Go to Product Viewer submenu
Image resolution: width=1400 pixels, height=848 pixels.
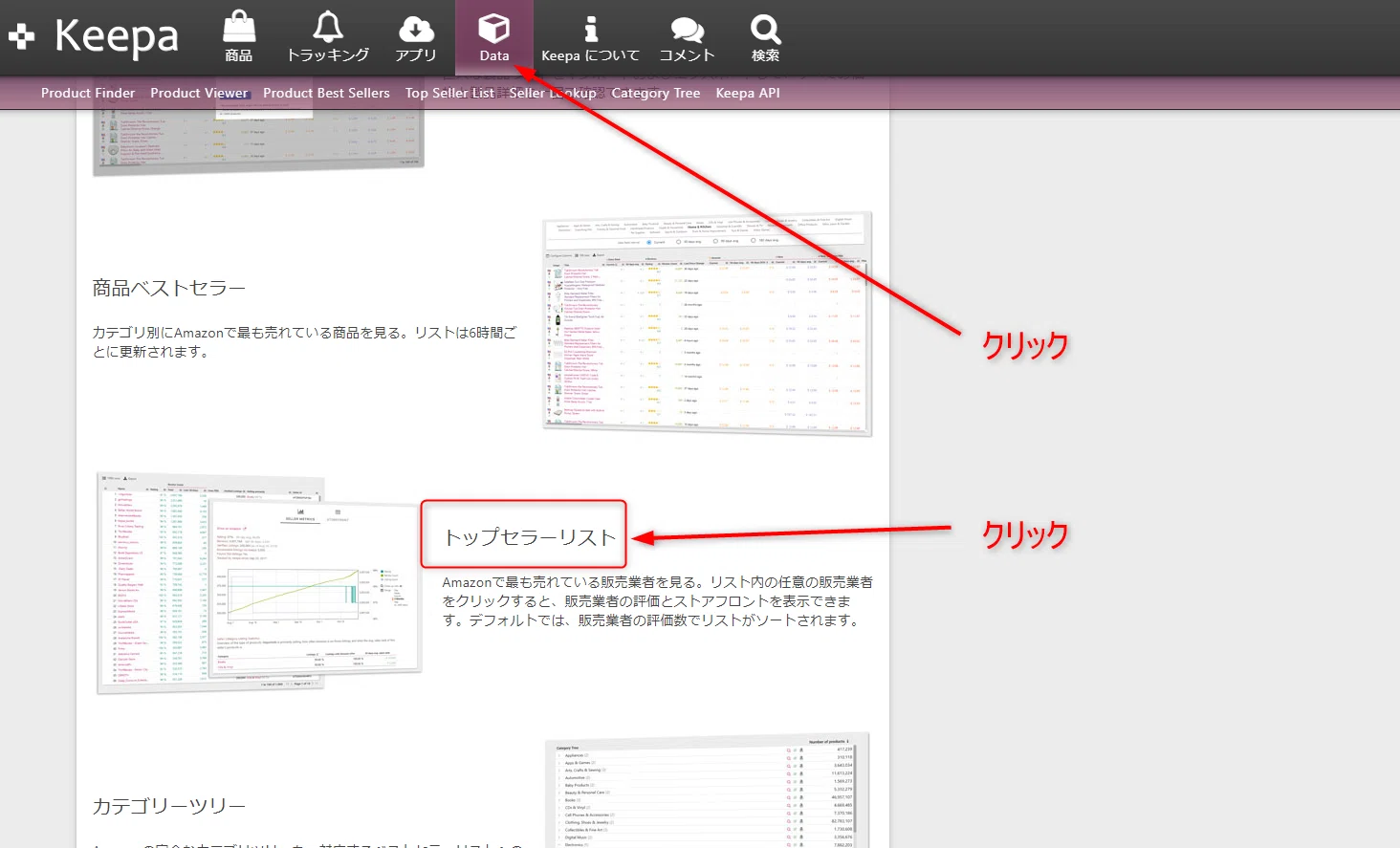point(199,93)
